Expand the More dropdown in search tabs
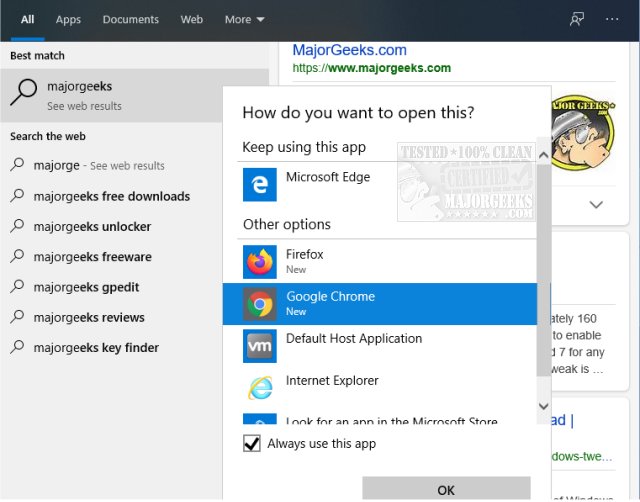Viewport: 640px width, 502px height. 244,19
